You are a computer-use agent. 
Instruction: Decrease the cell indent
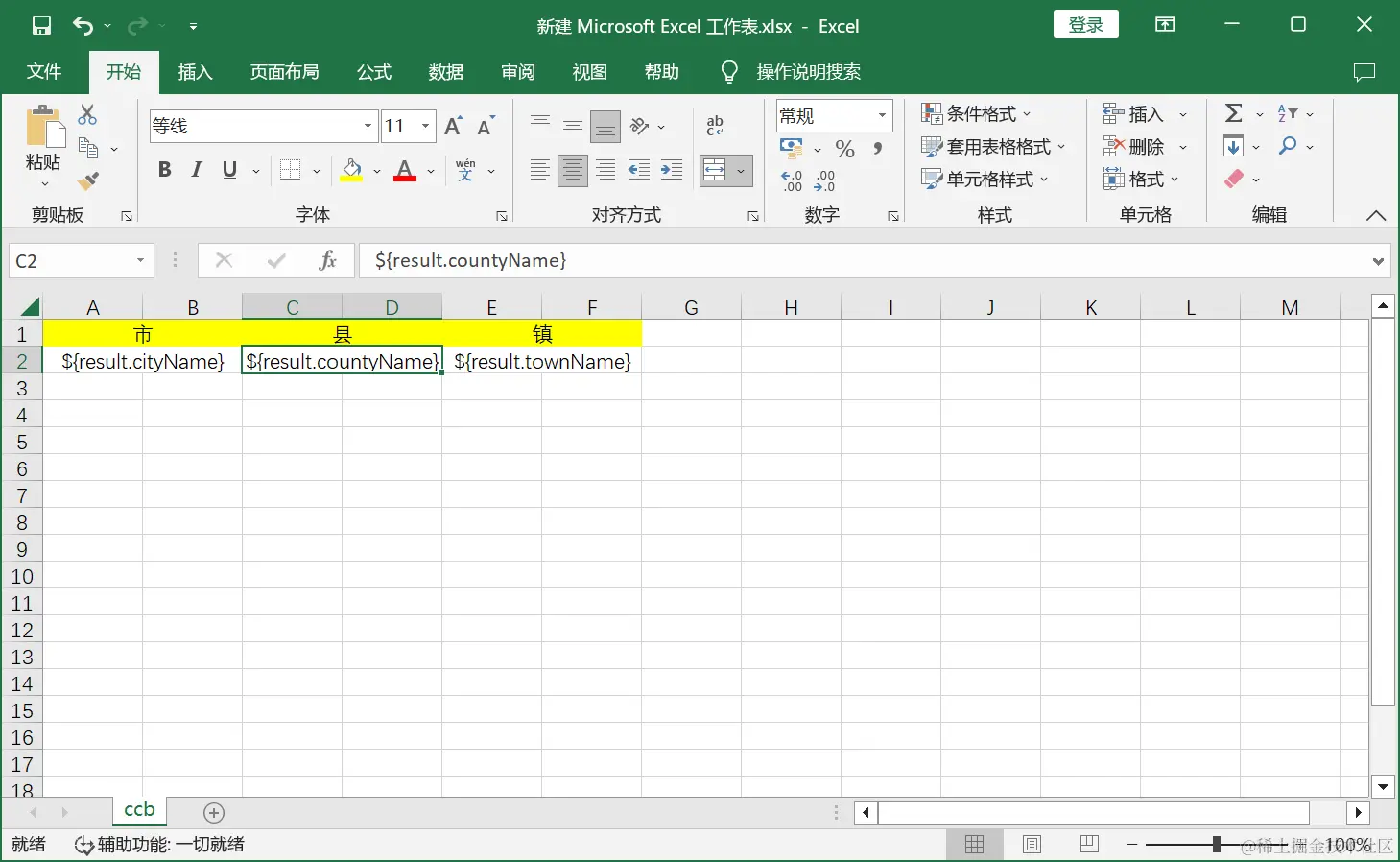coord(639,171)
